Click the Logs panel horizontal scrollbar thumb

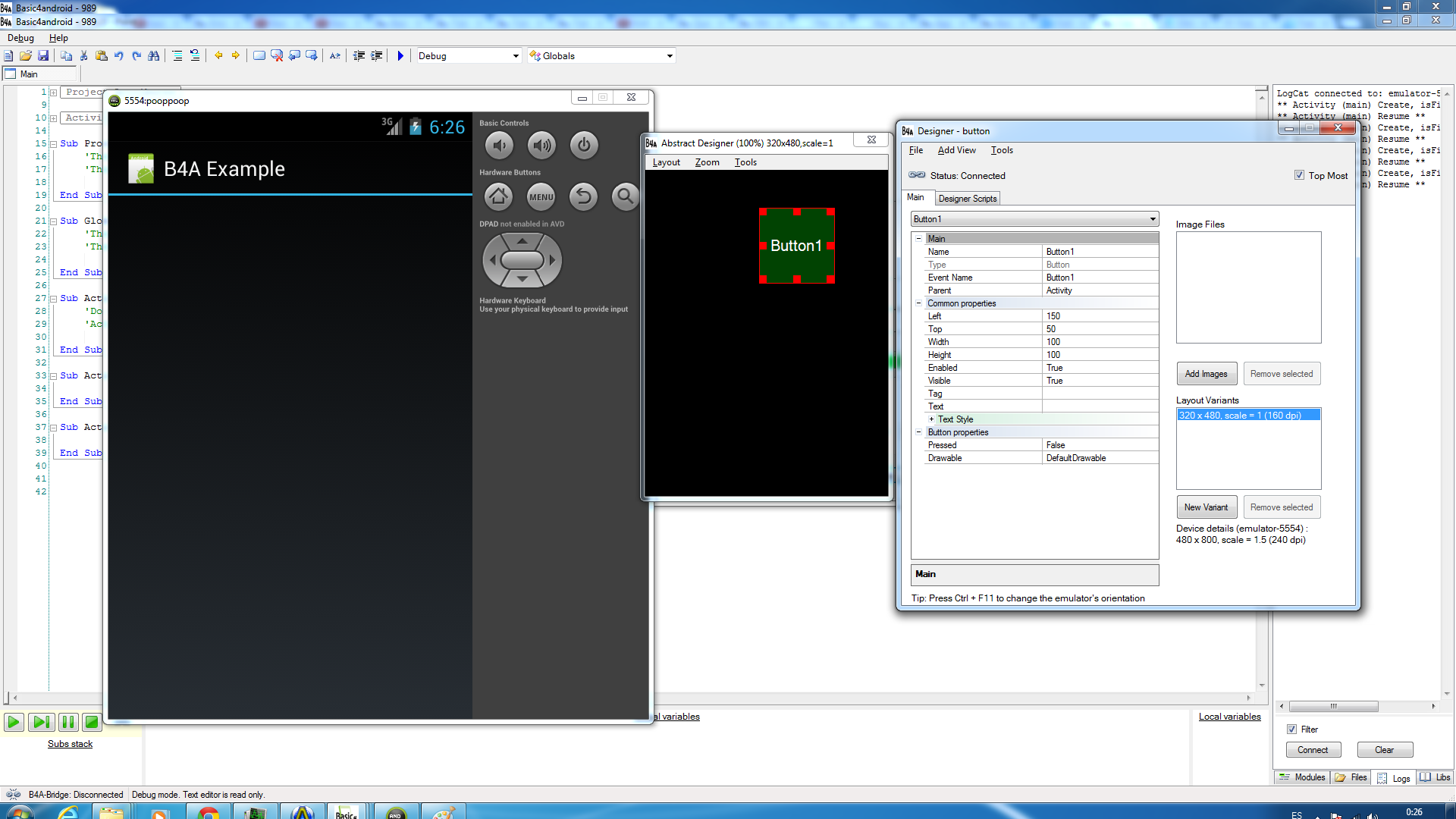pos(1333,706)
